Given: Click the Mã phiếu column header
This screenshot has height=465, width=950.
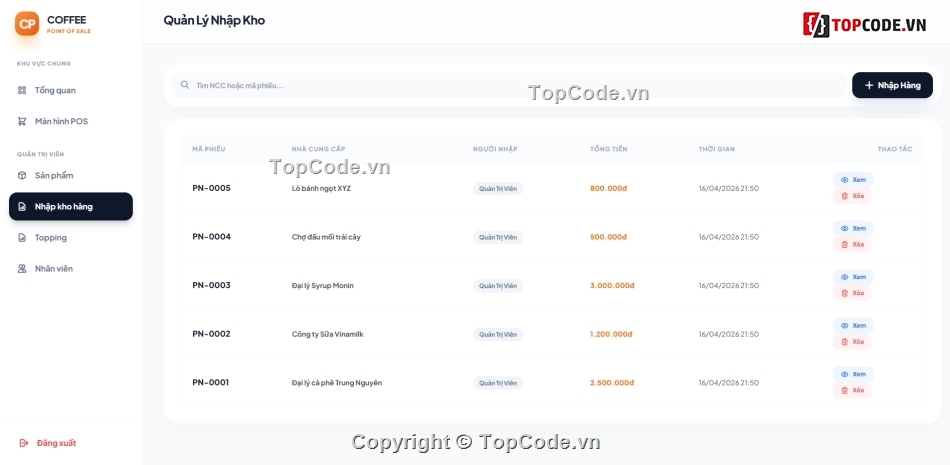Looking at the screenshot, I should coord(208,149).
